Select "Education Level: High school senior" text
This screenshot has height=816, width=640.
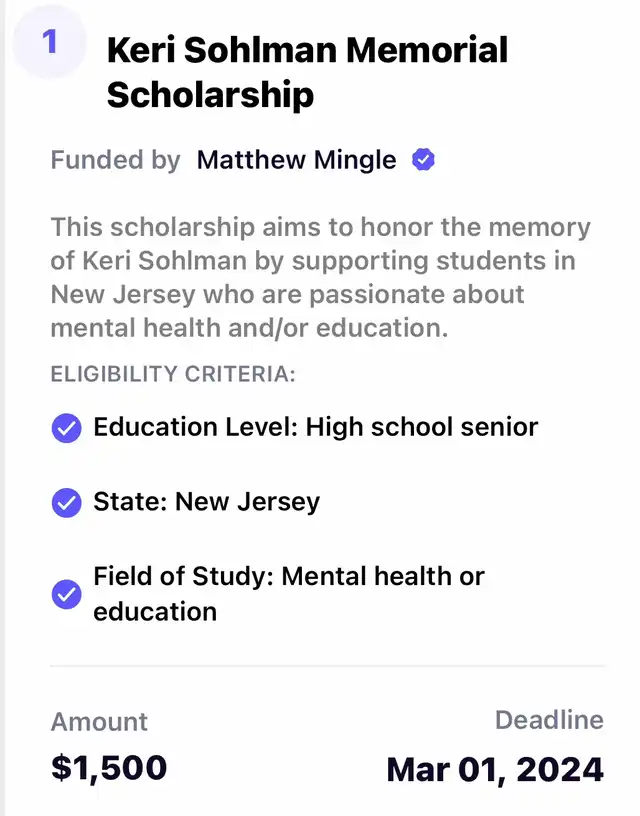tap(315, 427)
